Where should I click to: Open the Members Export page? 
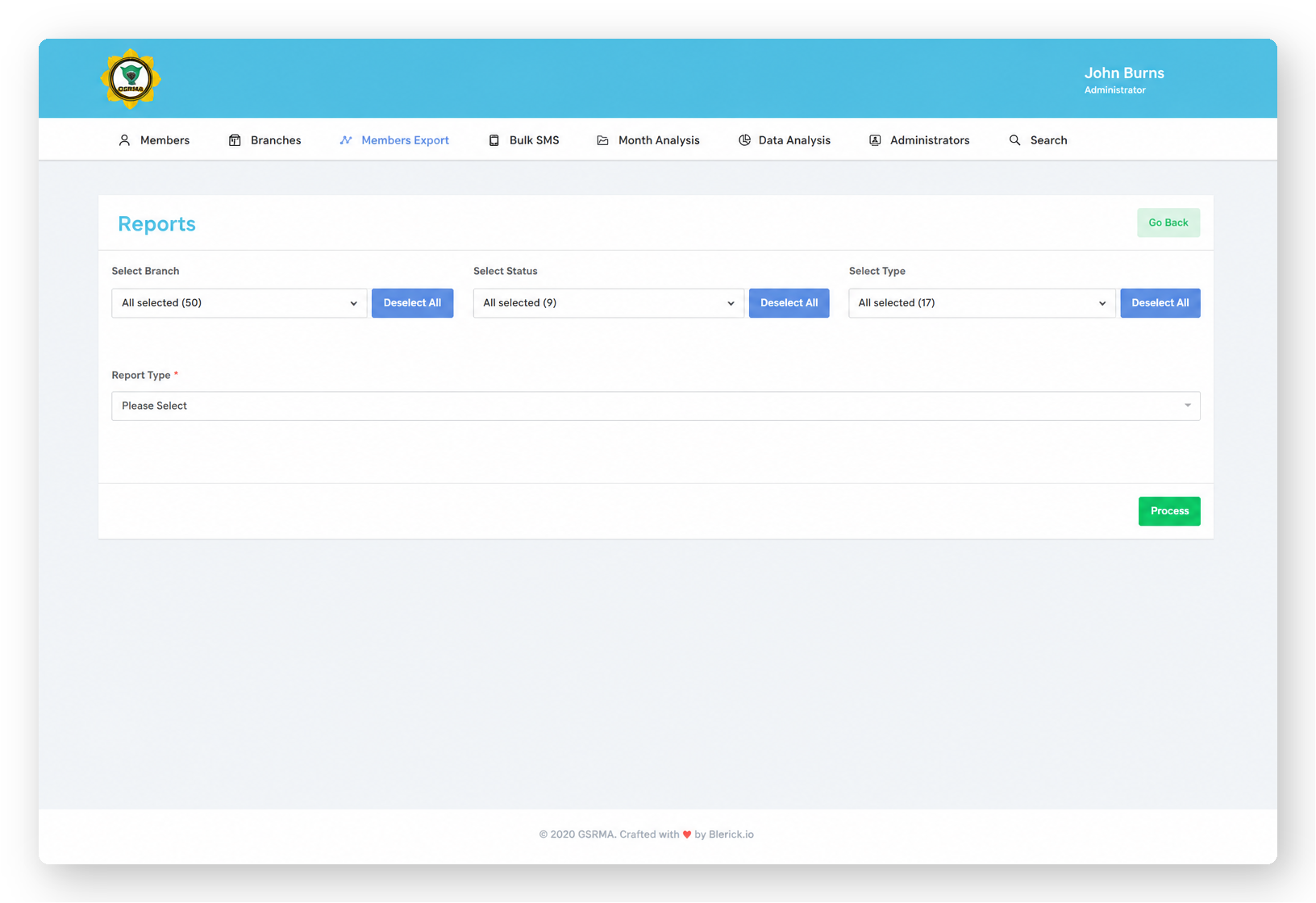[x=394, y=140]
